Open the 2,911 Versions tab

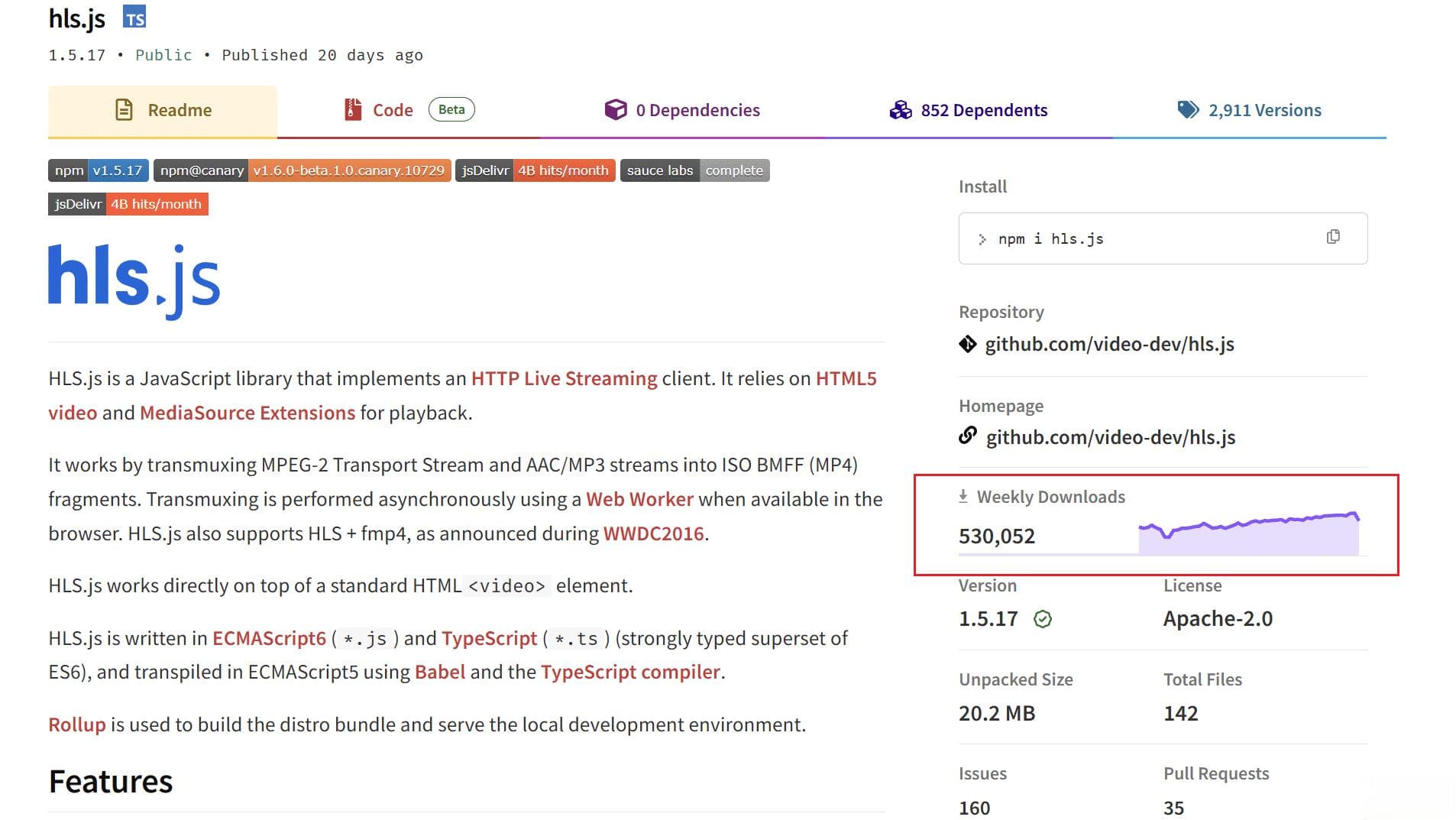pos(1250,111)
